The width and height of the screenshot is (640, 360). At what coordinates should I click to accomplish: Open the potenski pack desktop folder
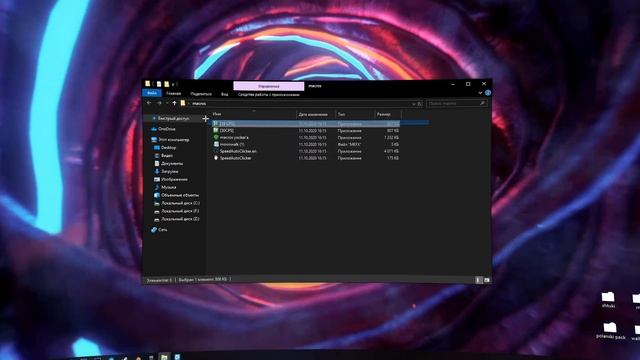(611, 331)
